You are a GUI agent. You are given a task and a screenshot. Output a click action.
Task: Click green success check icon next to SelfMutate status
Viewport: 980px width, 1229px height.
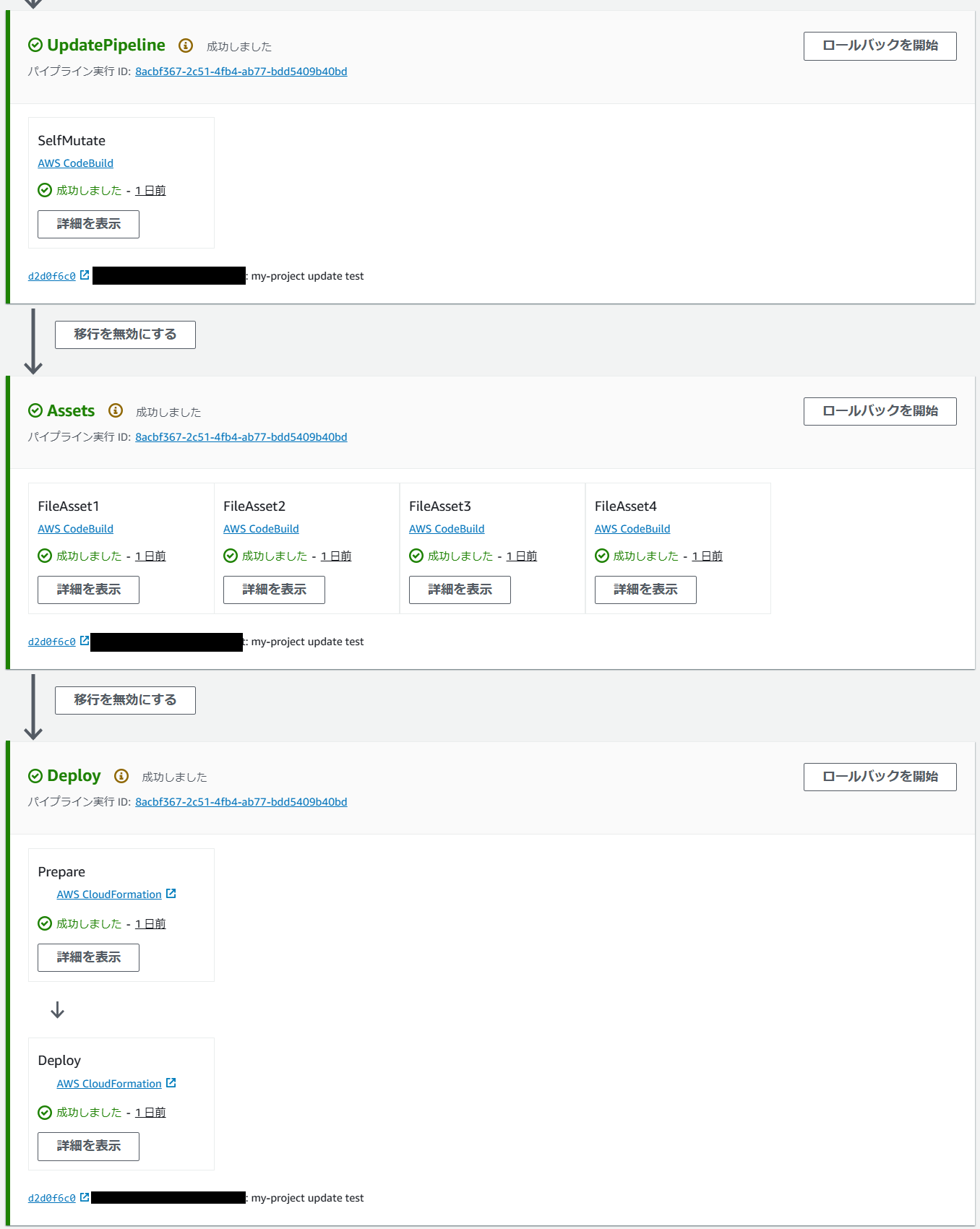pyautogui.click(x=45, y=190)
